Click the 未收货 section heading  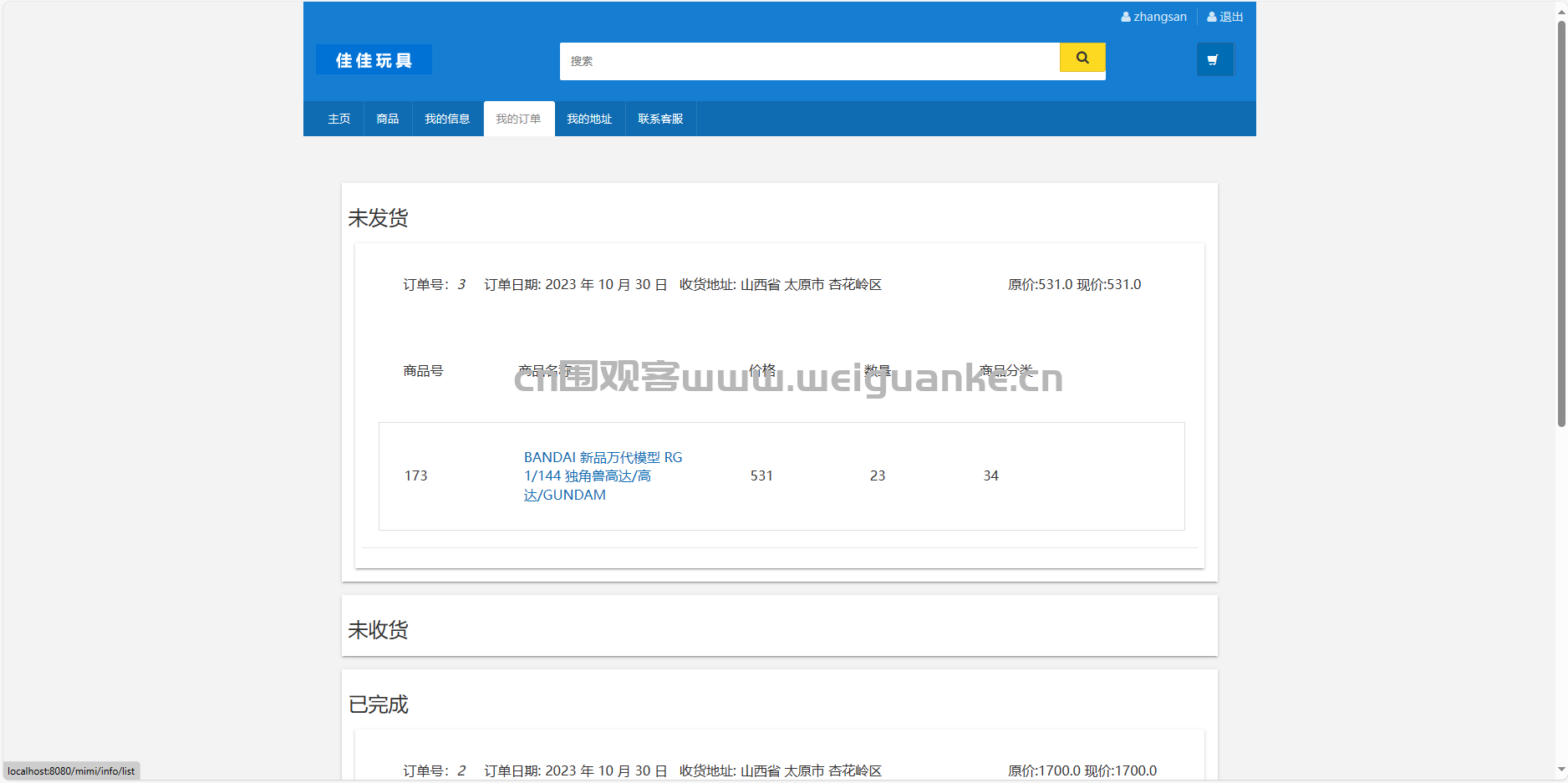click(x=379, y=630)
